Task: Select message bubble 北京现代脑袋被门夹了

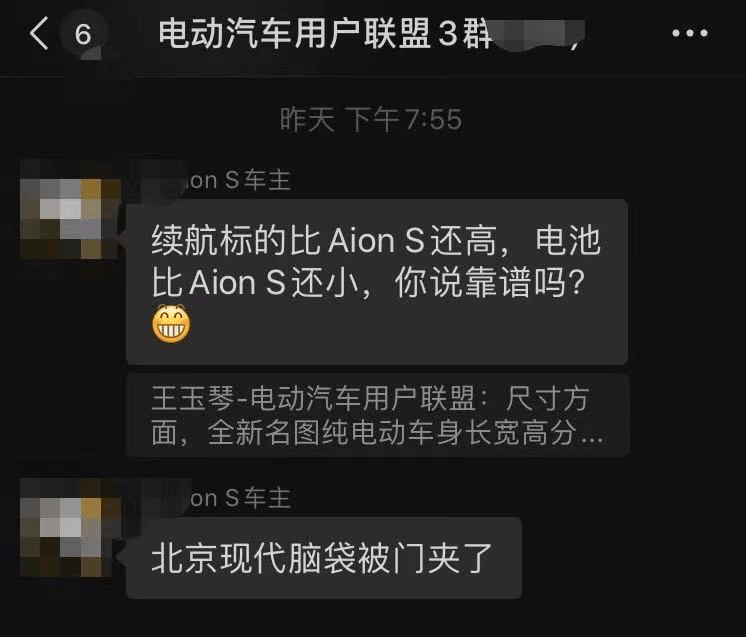Action: pyautogui.click(x=324, y=558)
